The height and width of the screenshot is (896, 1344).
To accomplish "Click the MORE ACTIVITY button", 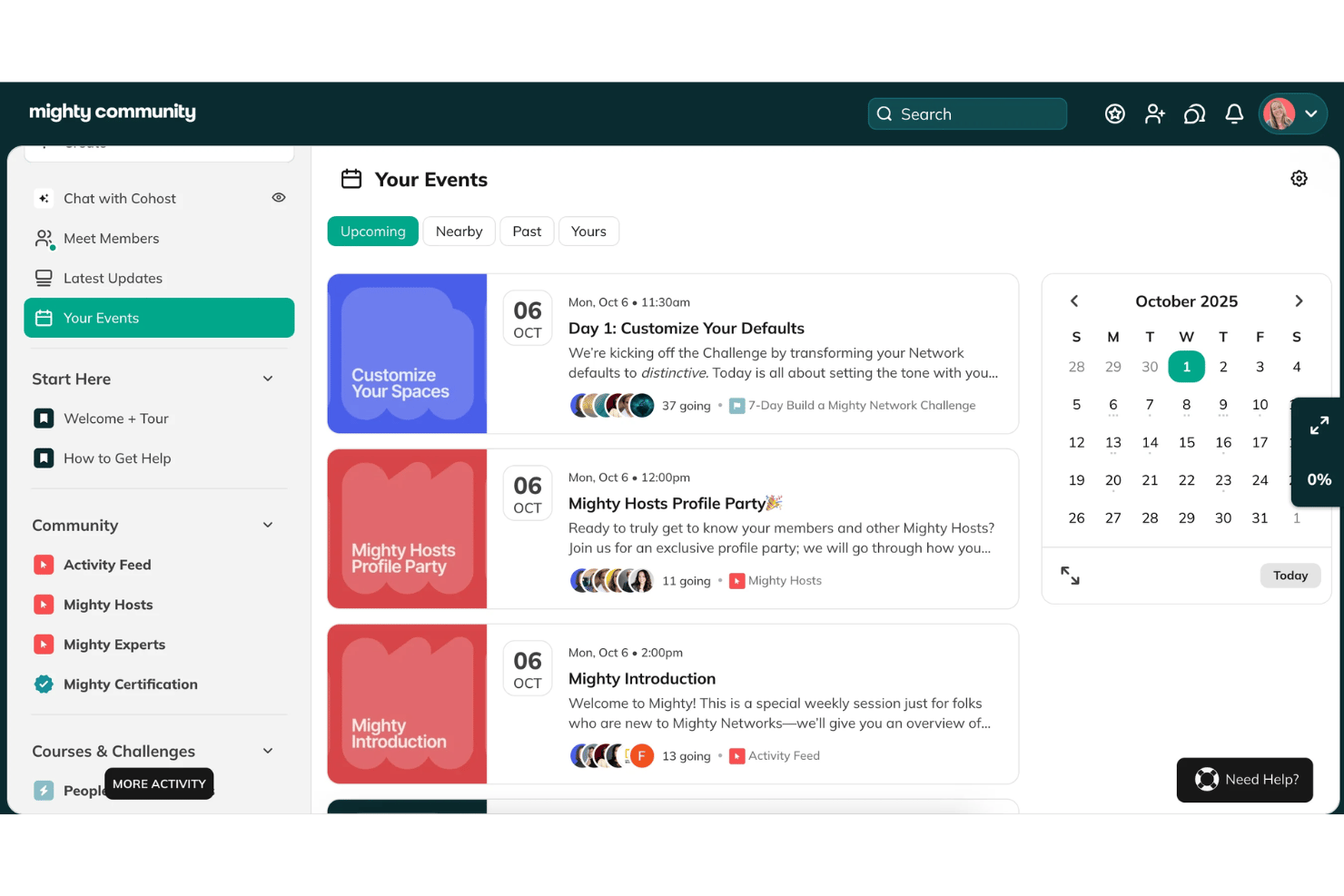I will coord(159,783).
